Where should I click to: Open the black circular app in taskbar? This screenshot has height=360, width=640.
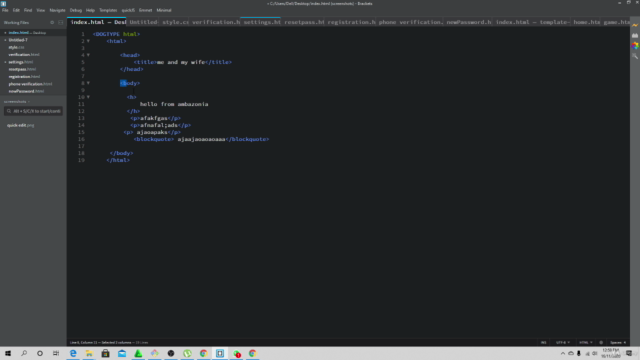171,353
